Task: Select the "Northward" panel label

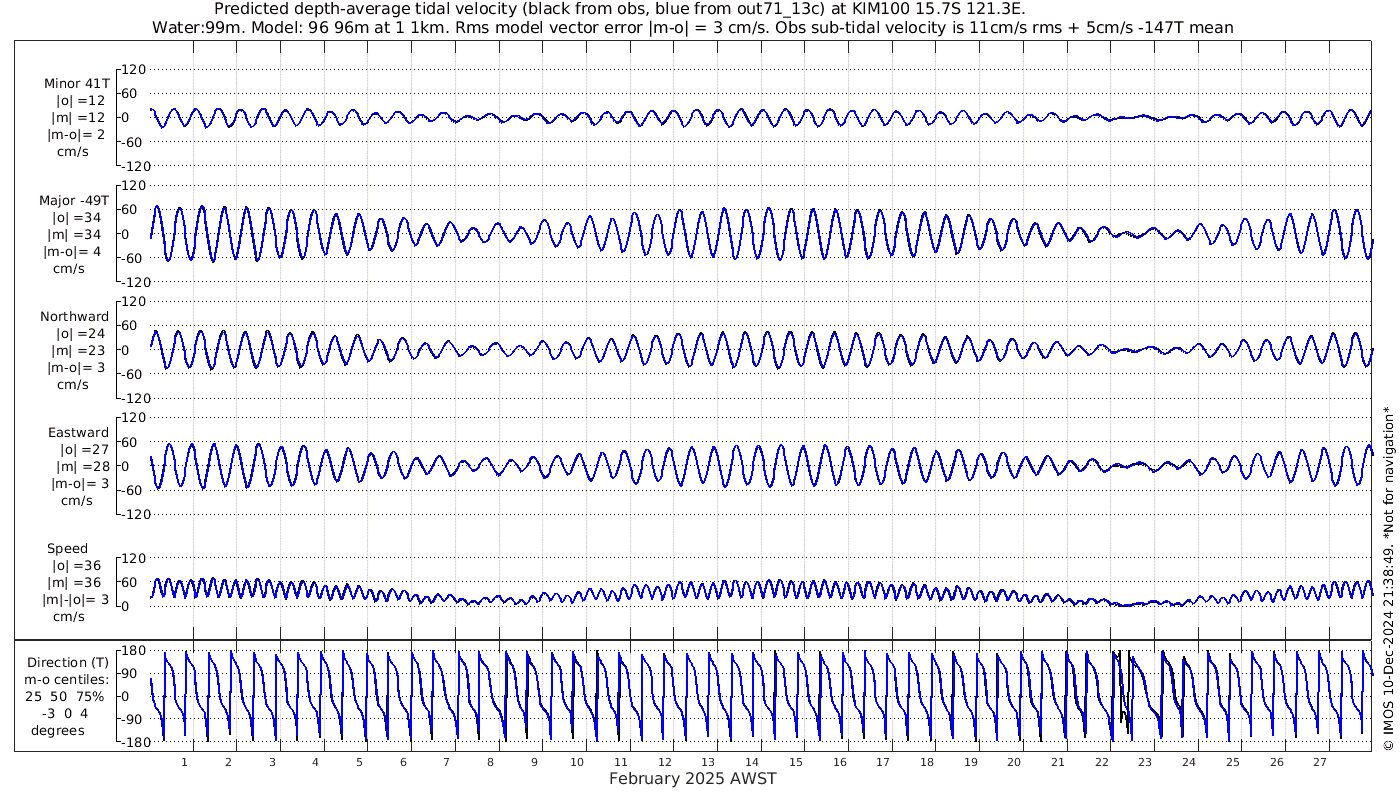Action: click(75, 316)
